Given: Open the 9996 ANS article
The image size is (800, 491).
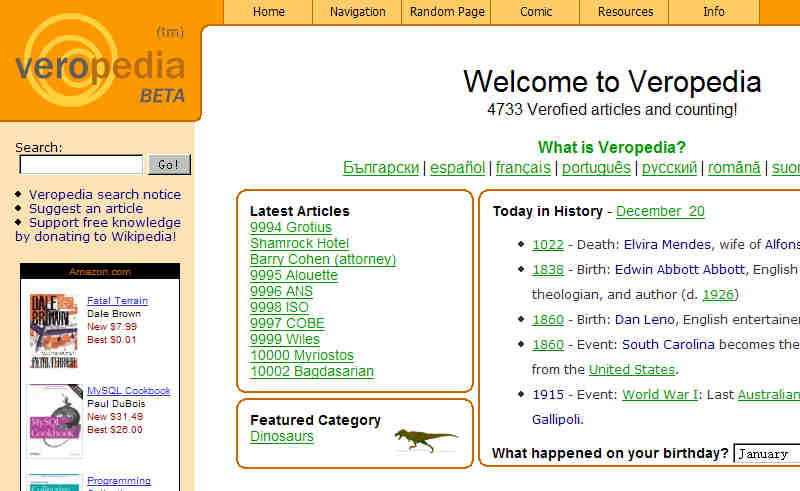Looking at the screenshot, I should [x=281, y=291].
